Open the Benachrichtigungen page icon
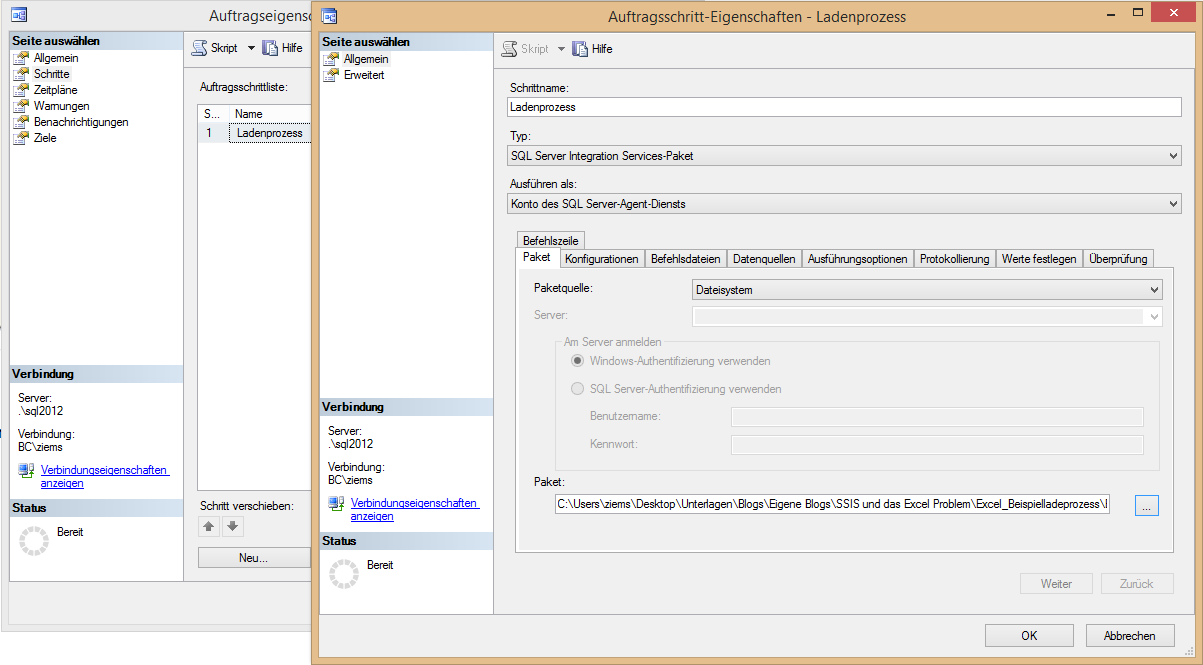 pos(21,122)
